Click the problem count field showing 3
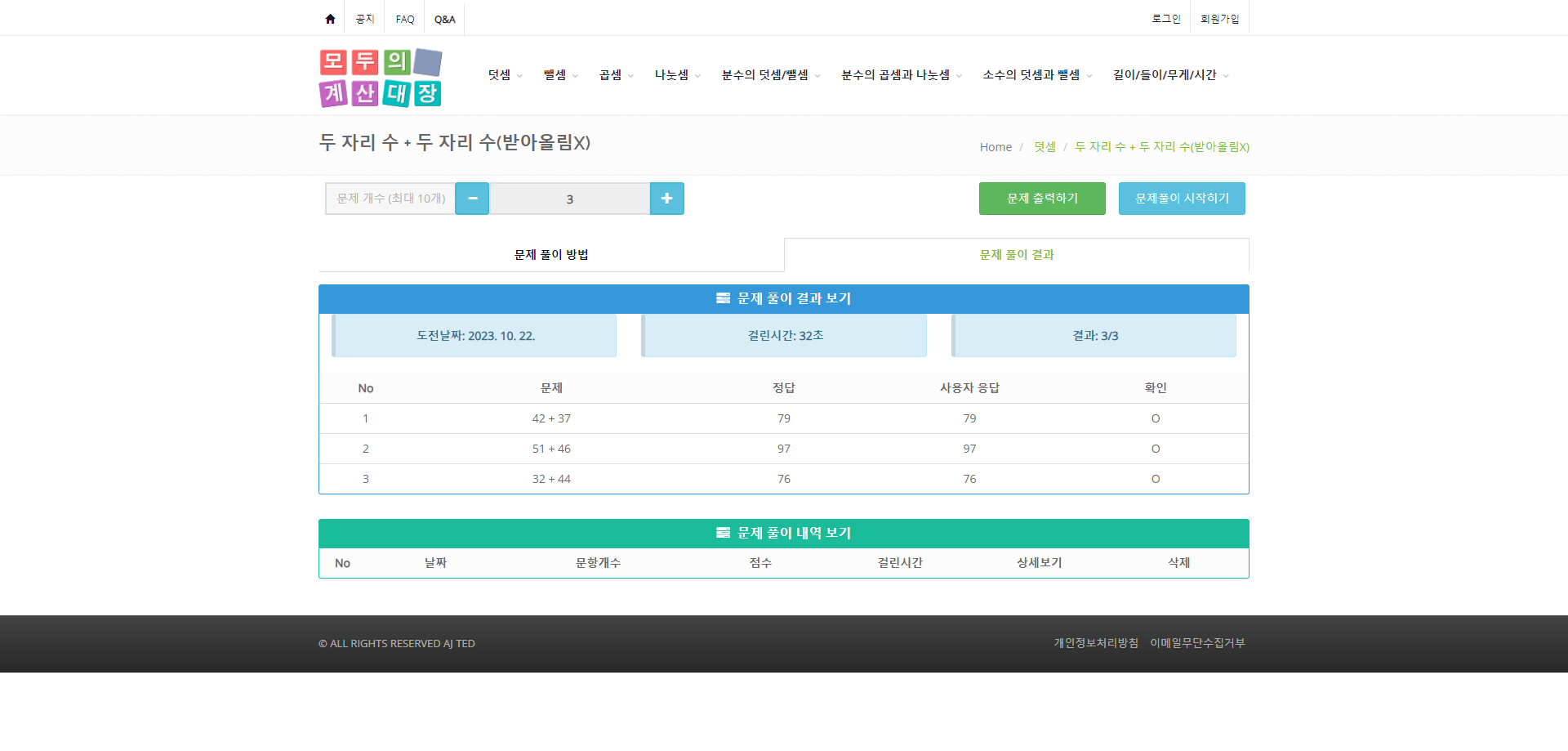Viewport: 1568px width, 751px height. tap(569, 199)
